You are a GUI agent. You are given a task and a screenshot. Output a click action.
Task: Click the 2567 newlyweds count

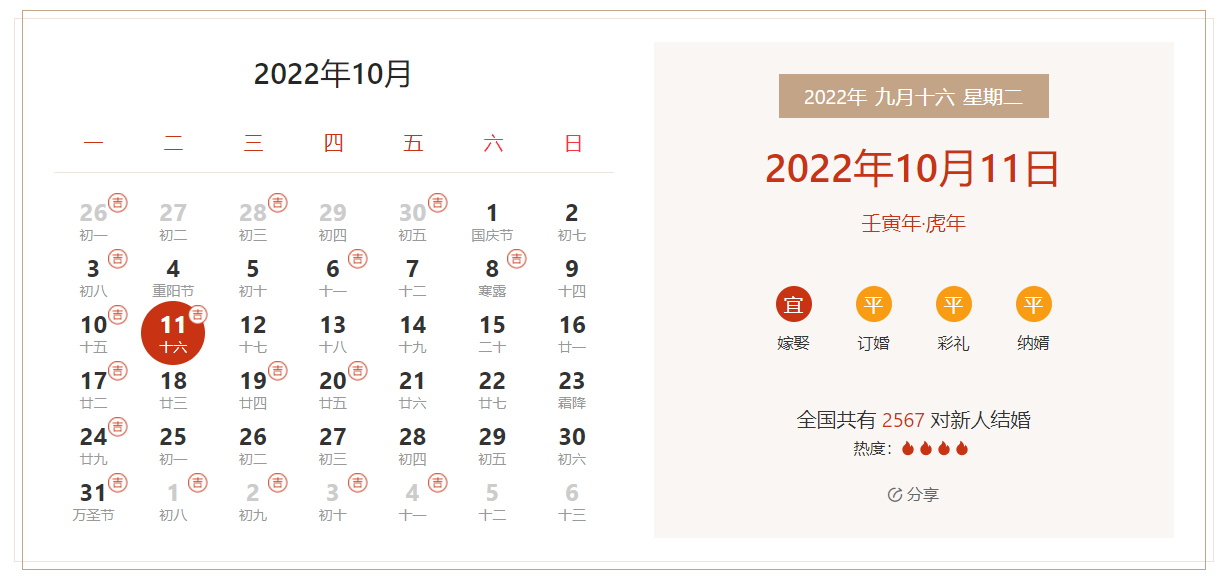coord(903,419)
